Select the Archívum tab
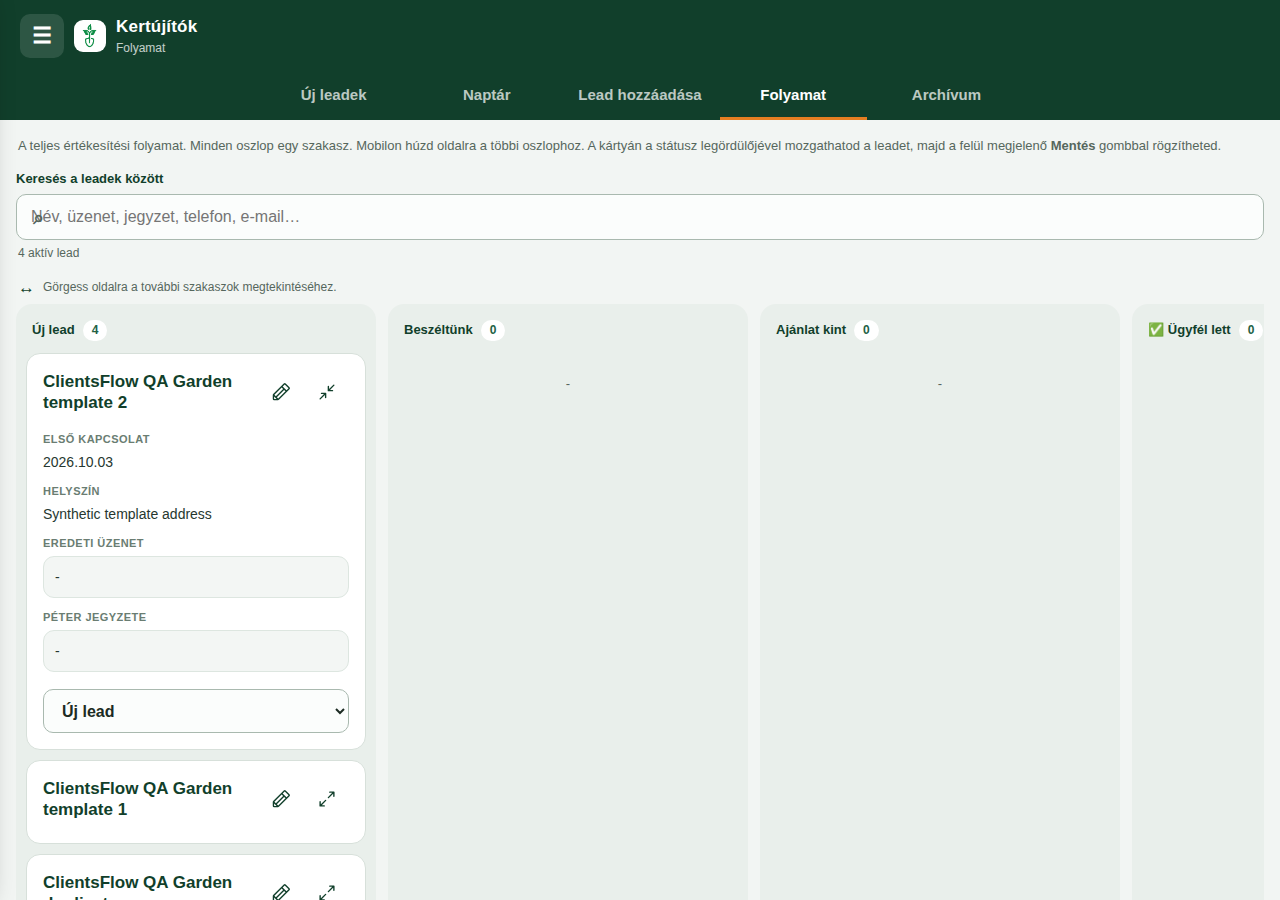This screenshot has height=900, width=1280. [946, 95]
